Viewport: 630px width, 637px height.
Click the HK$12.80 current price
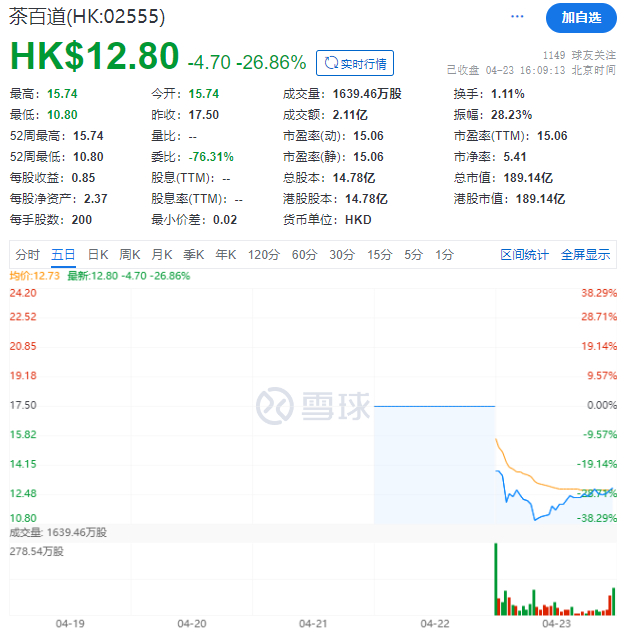pos(94,56)
